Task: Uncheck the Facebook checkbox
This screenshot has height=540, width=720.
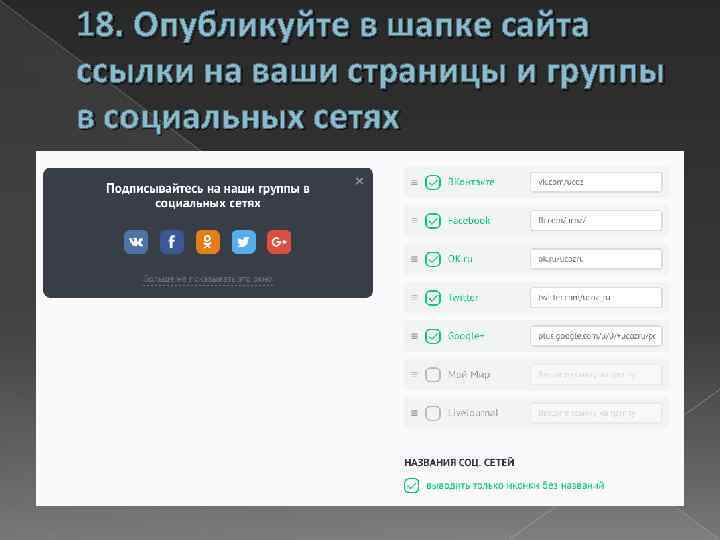Action: (433, 221)
